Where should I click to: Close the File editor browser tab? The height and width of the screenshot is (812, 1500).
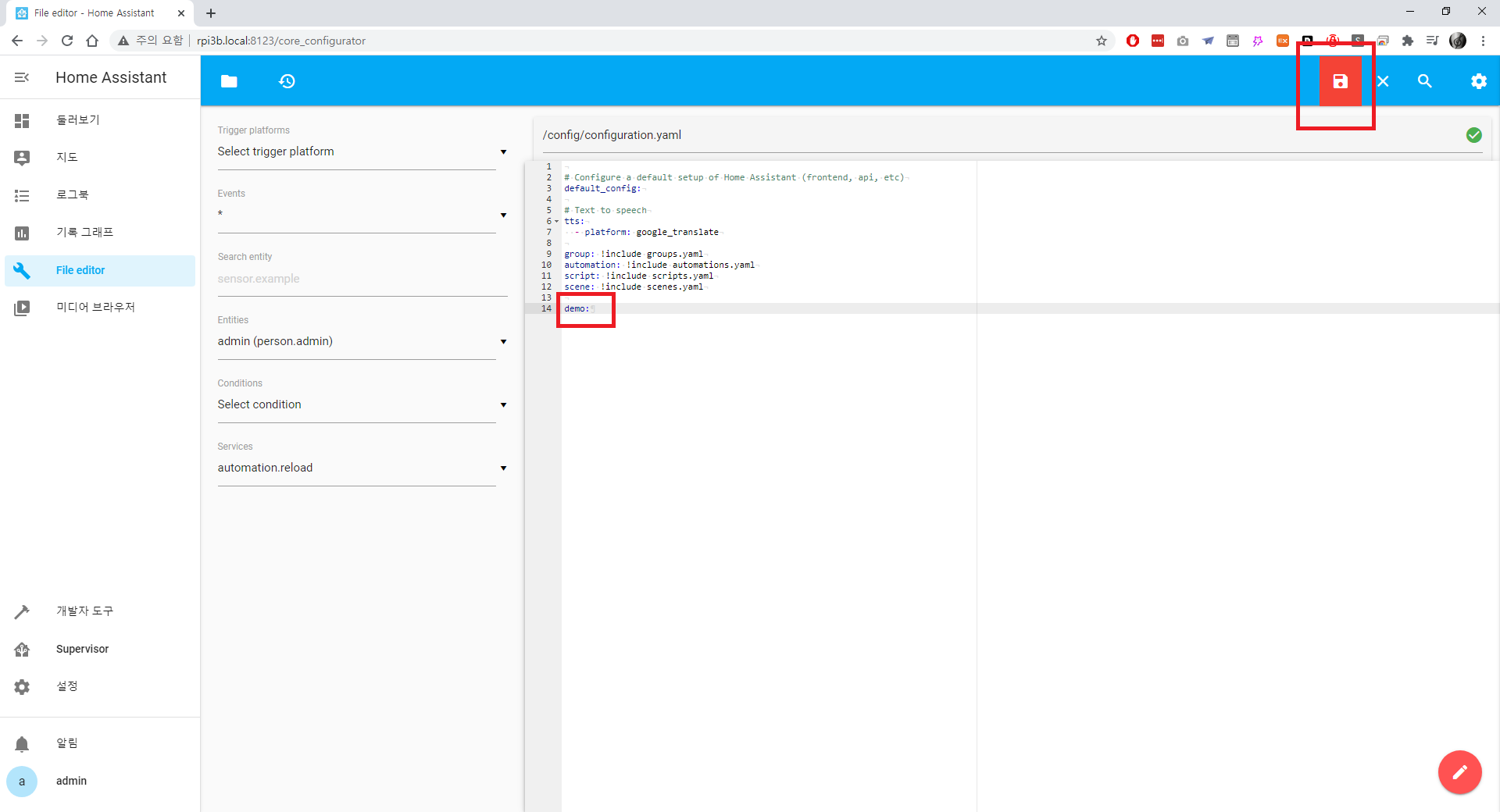181,13
